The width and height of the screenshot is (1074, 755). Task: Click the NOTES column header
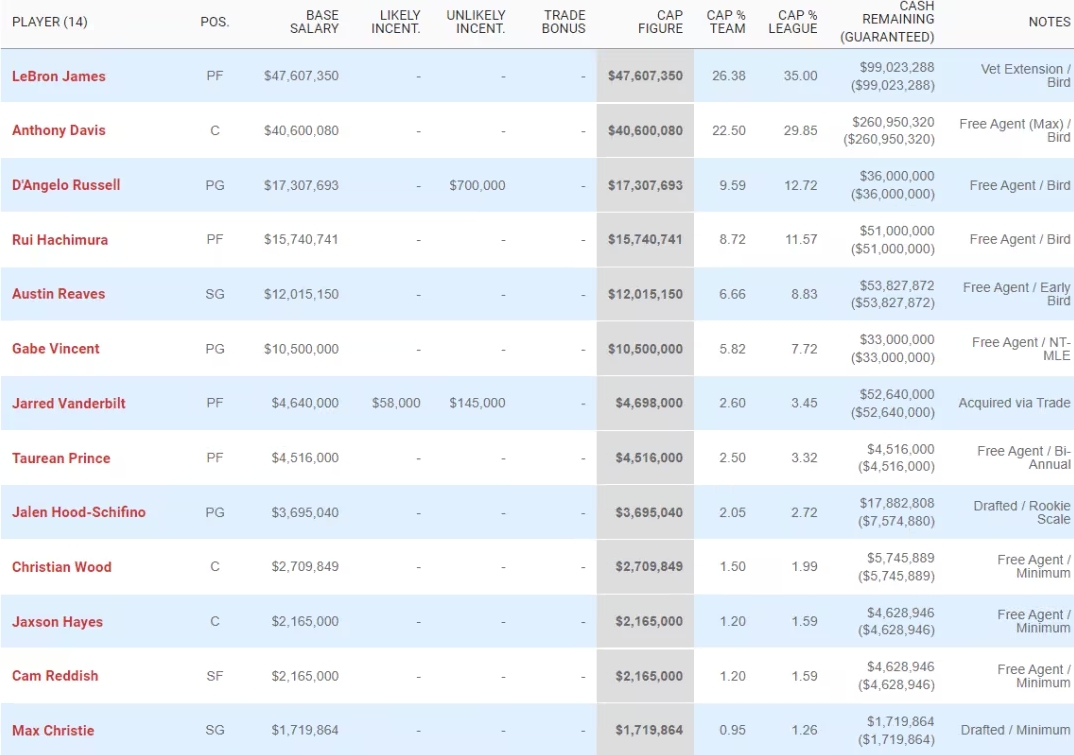point(1049,22)
